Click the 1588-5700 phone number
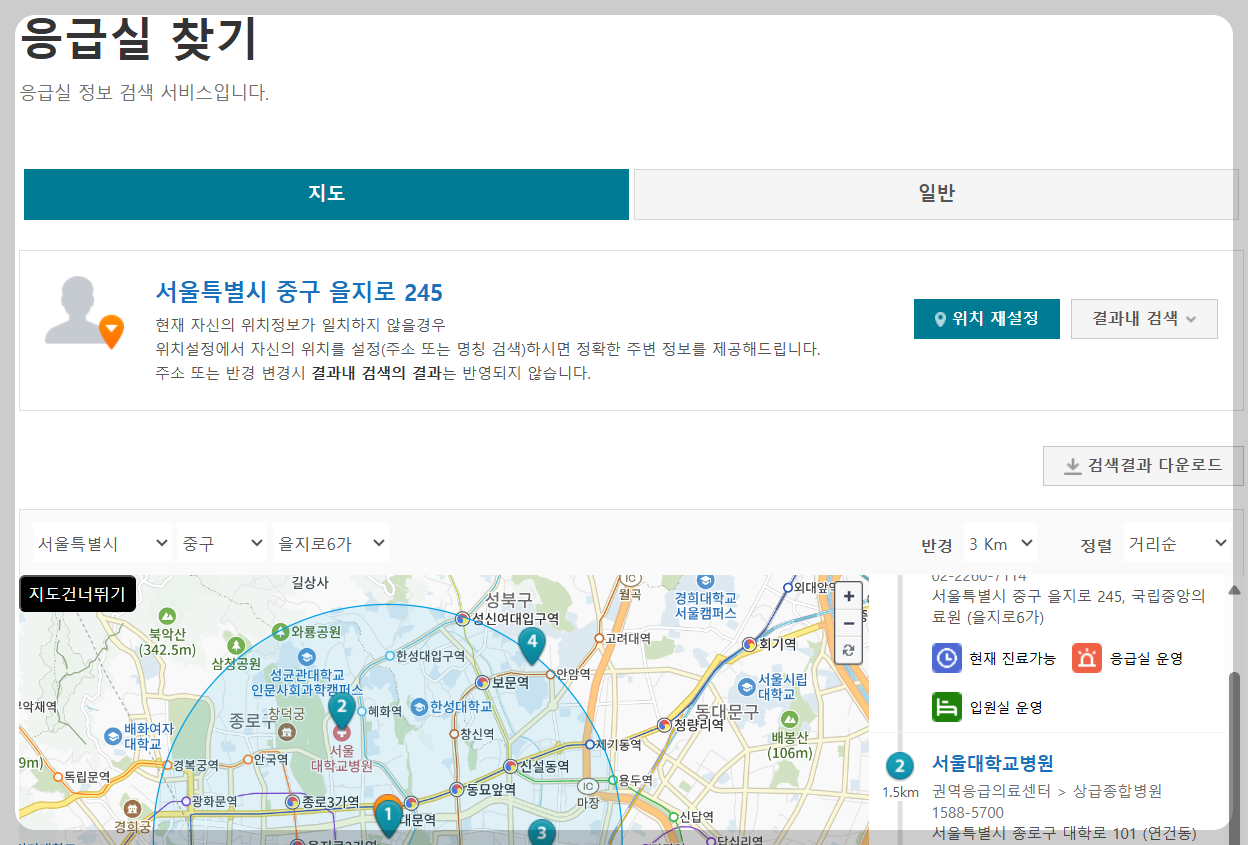 (x=968, y=813)
